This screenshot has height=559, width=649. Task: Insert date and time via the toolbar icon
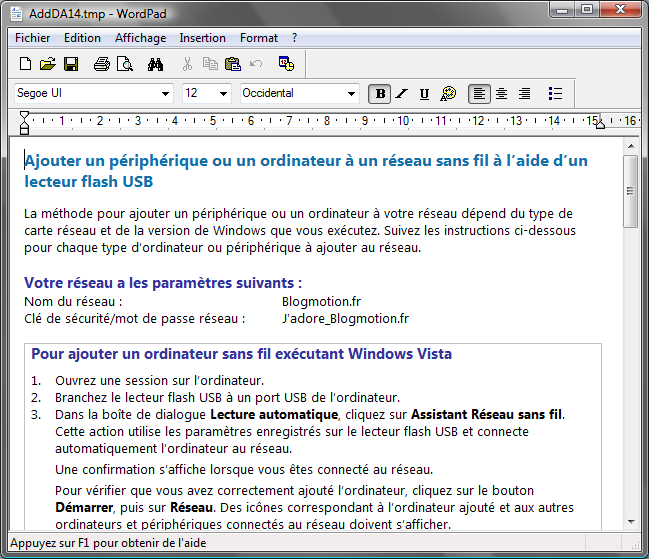[286, 64]
